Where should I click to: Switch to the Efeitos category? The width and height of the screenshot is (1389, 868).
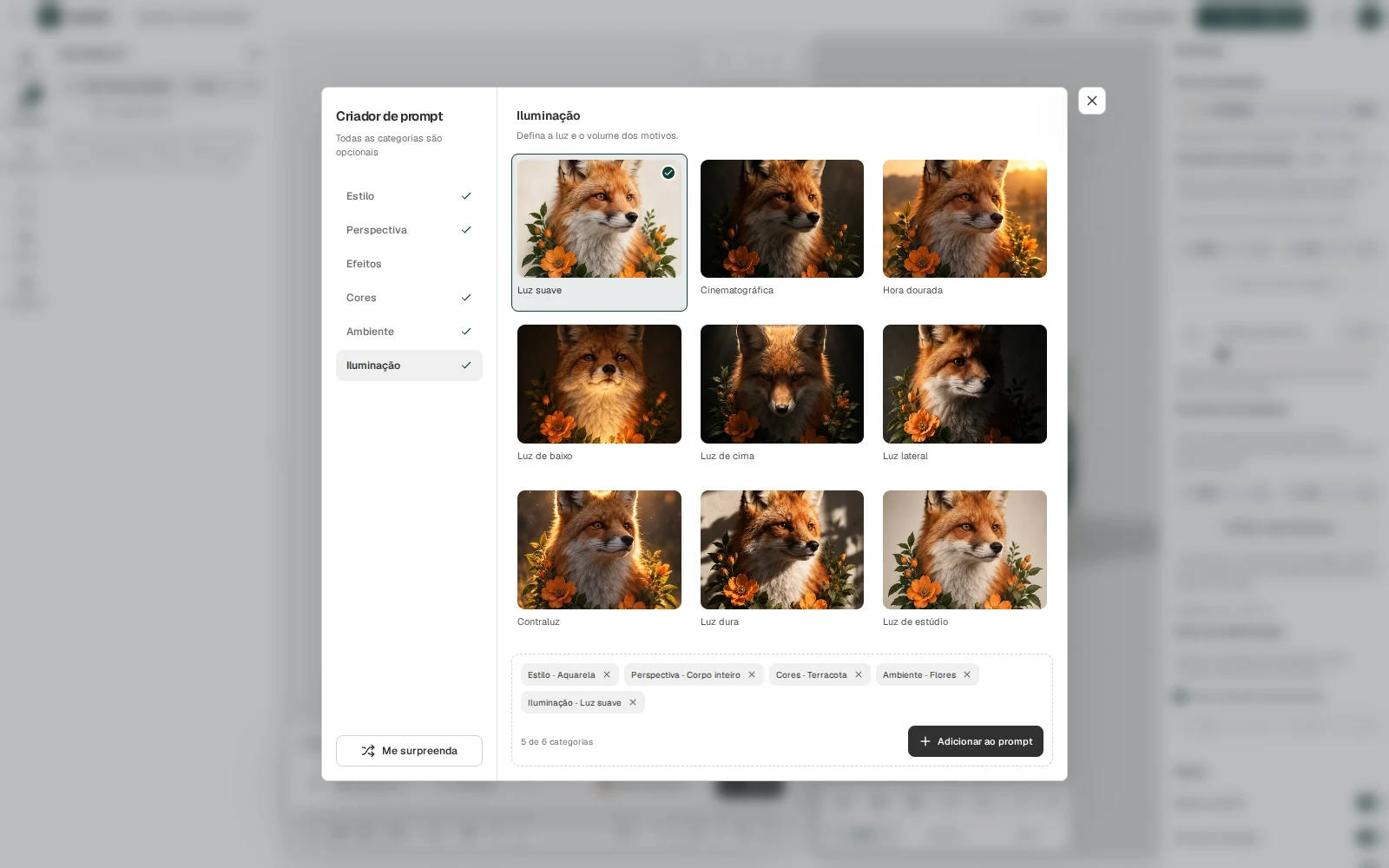point(409,264)
